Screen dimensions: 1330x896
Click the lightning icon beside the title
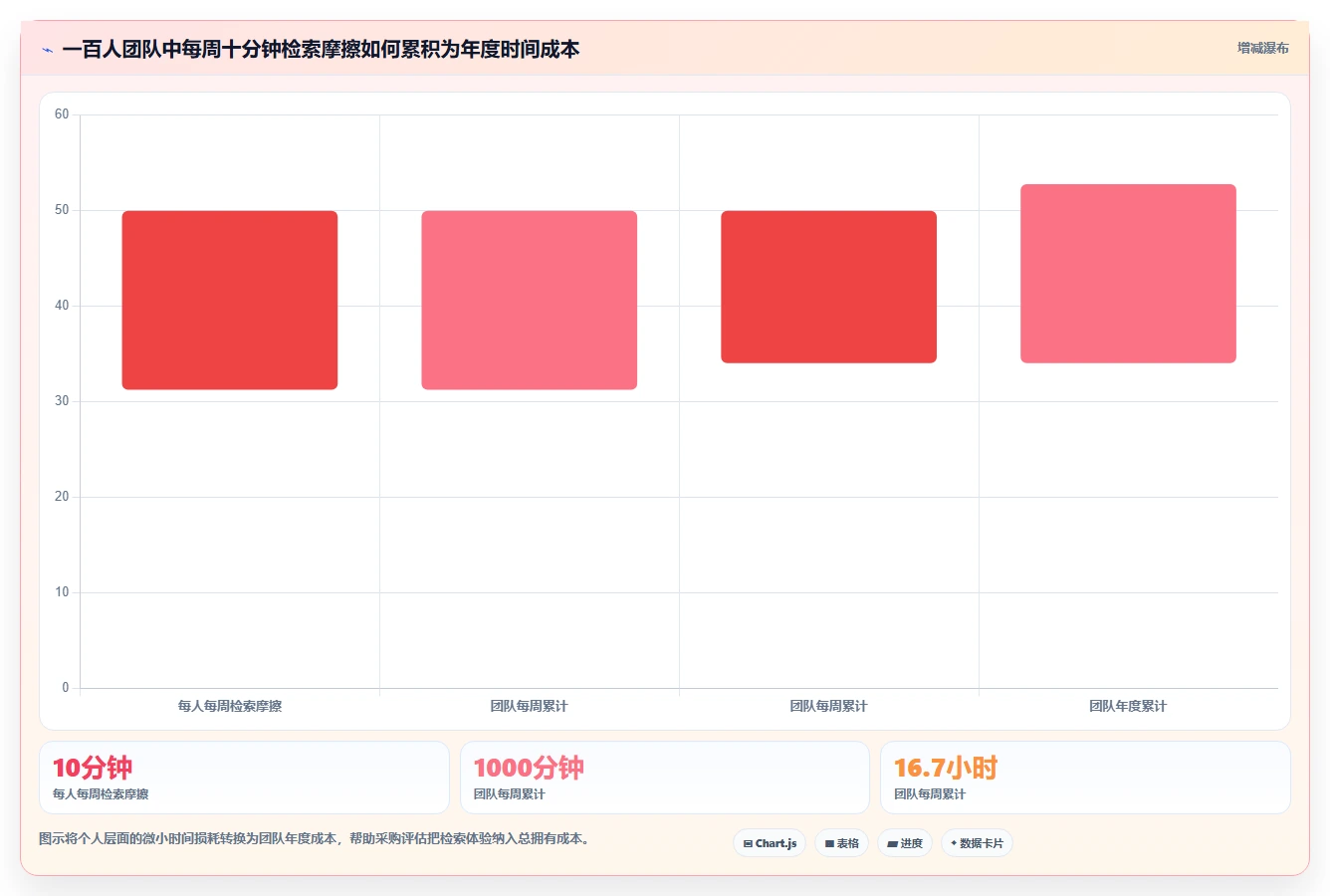pos(47,50)
